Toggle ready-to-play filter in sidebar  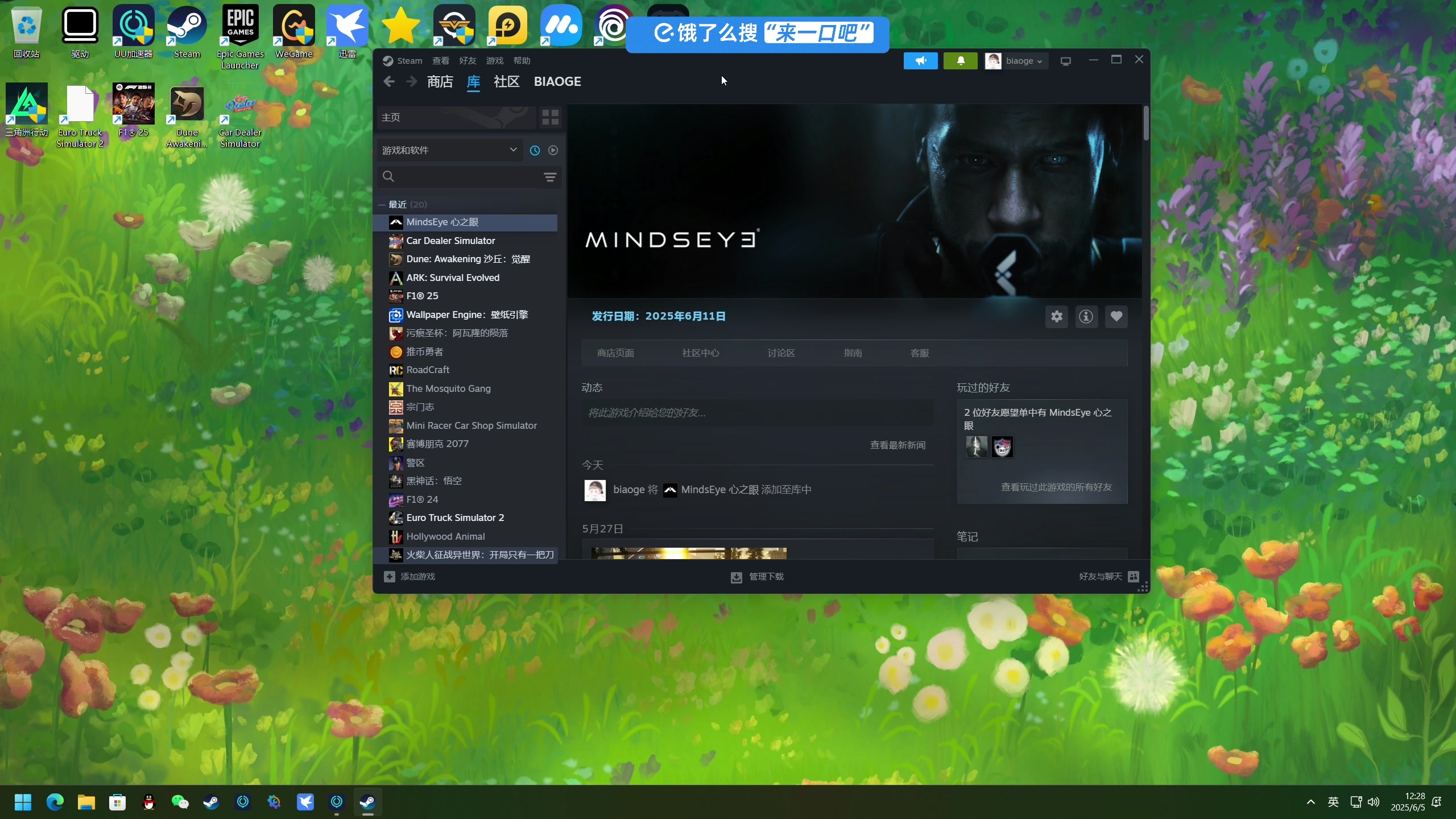553,150
